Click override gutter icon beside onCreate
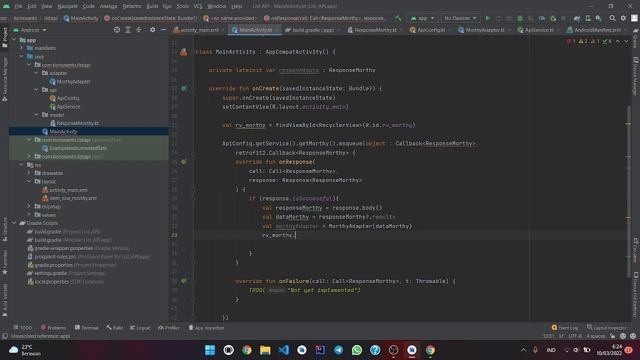Viewport: 640px width, 360px height. pos(184,88)
